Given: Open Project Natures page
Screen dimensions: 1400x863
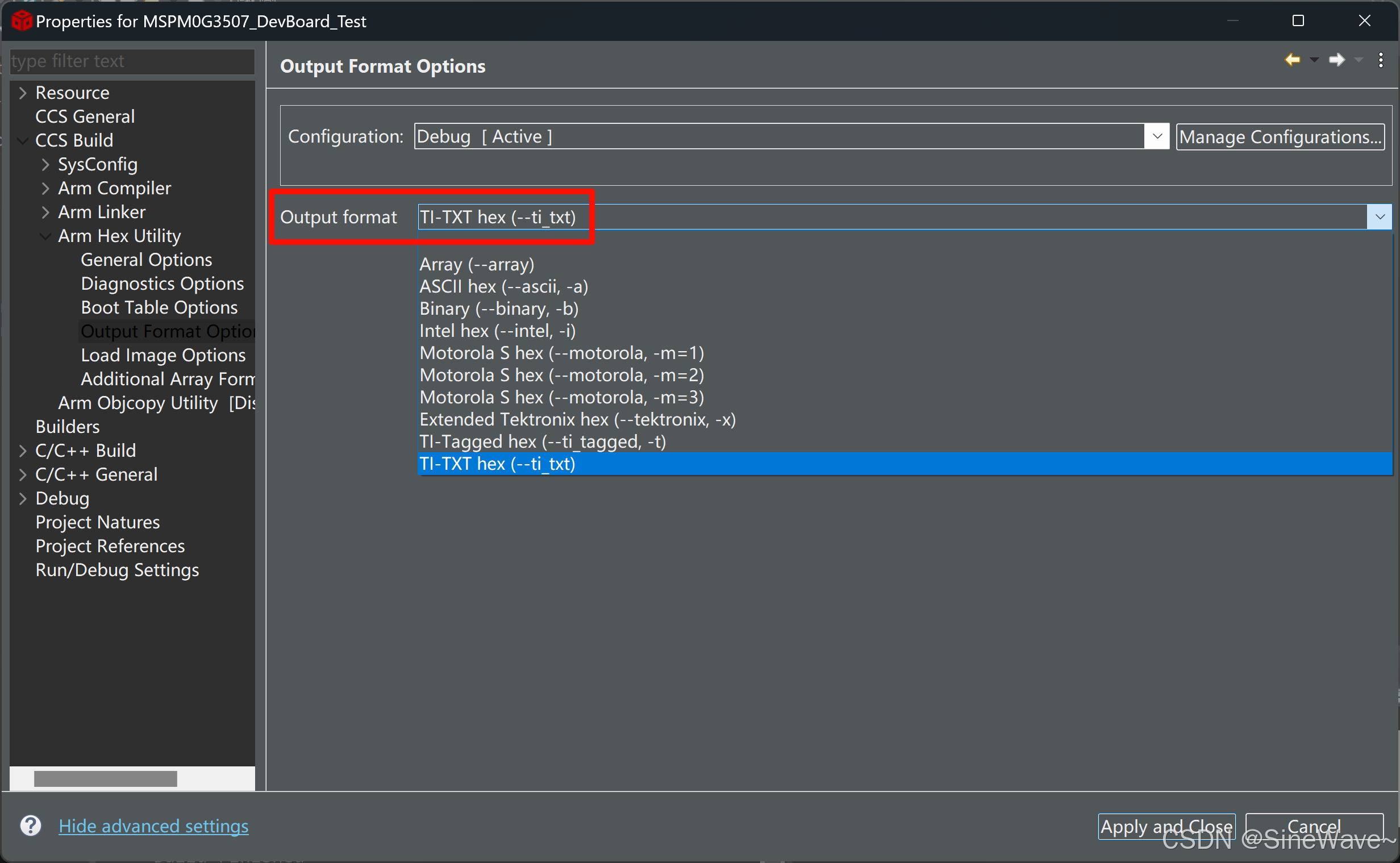Looking at the screenshot, I should pyautogui.click(x=98, y=522).
